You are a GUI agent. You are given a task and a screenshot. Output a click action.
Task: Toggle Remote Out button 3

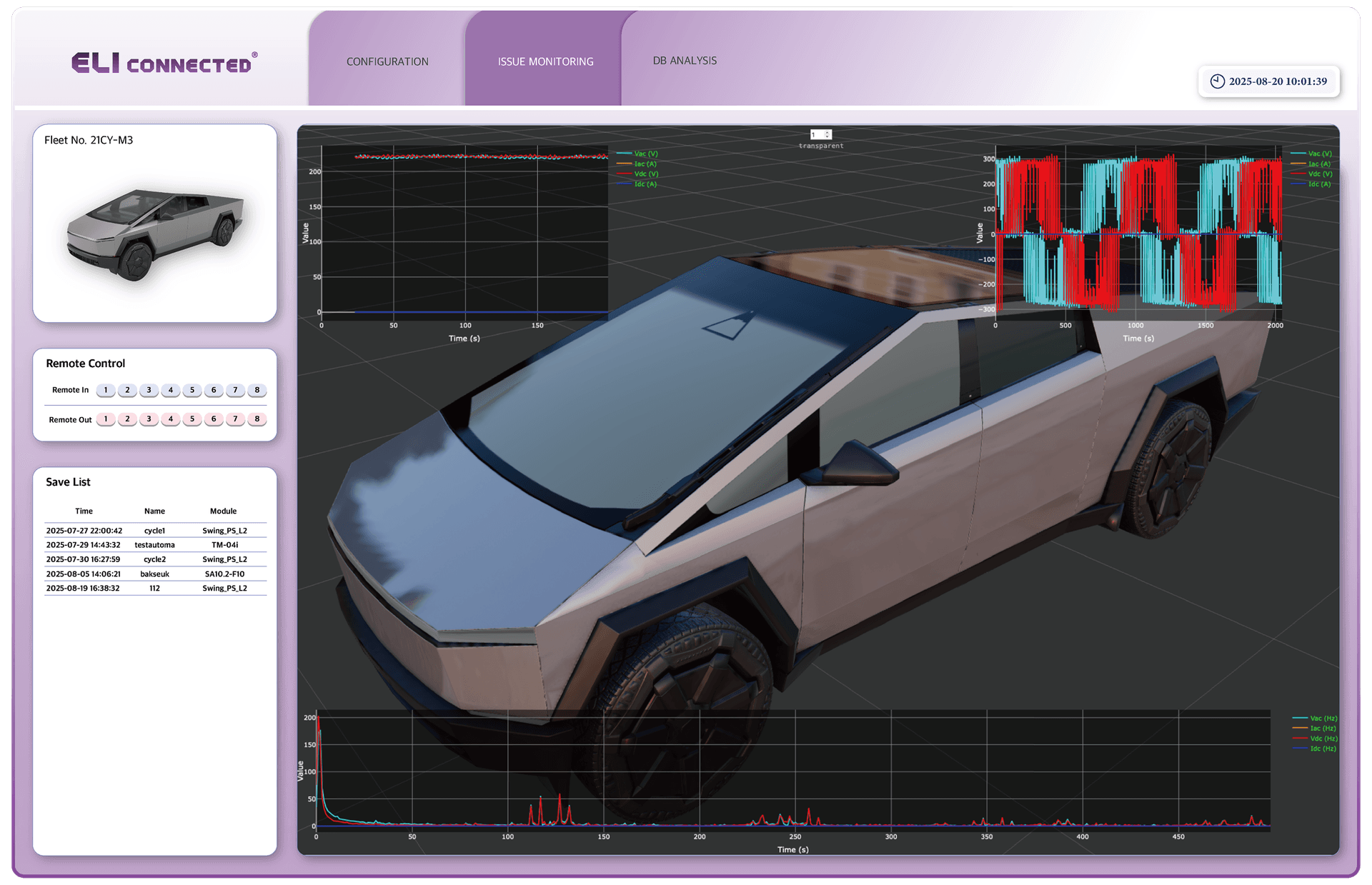click(149, 419)
